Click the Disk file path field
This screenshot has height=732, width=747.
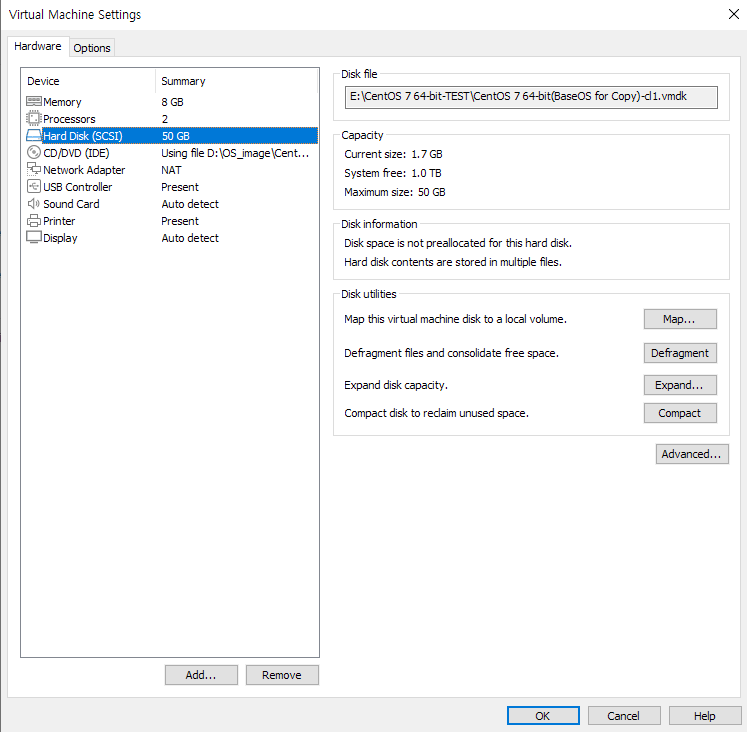point(531,97)
